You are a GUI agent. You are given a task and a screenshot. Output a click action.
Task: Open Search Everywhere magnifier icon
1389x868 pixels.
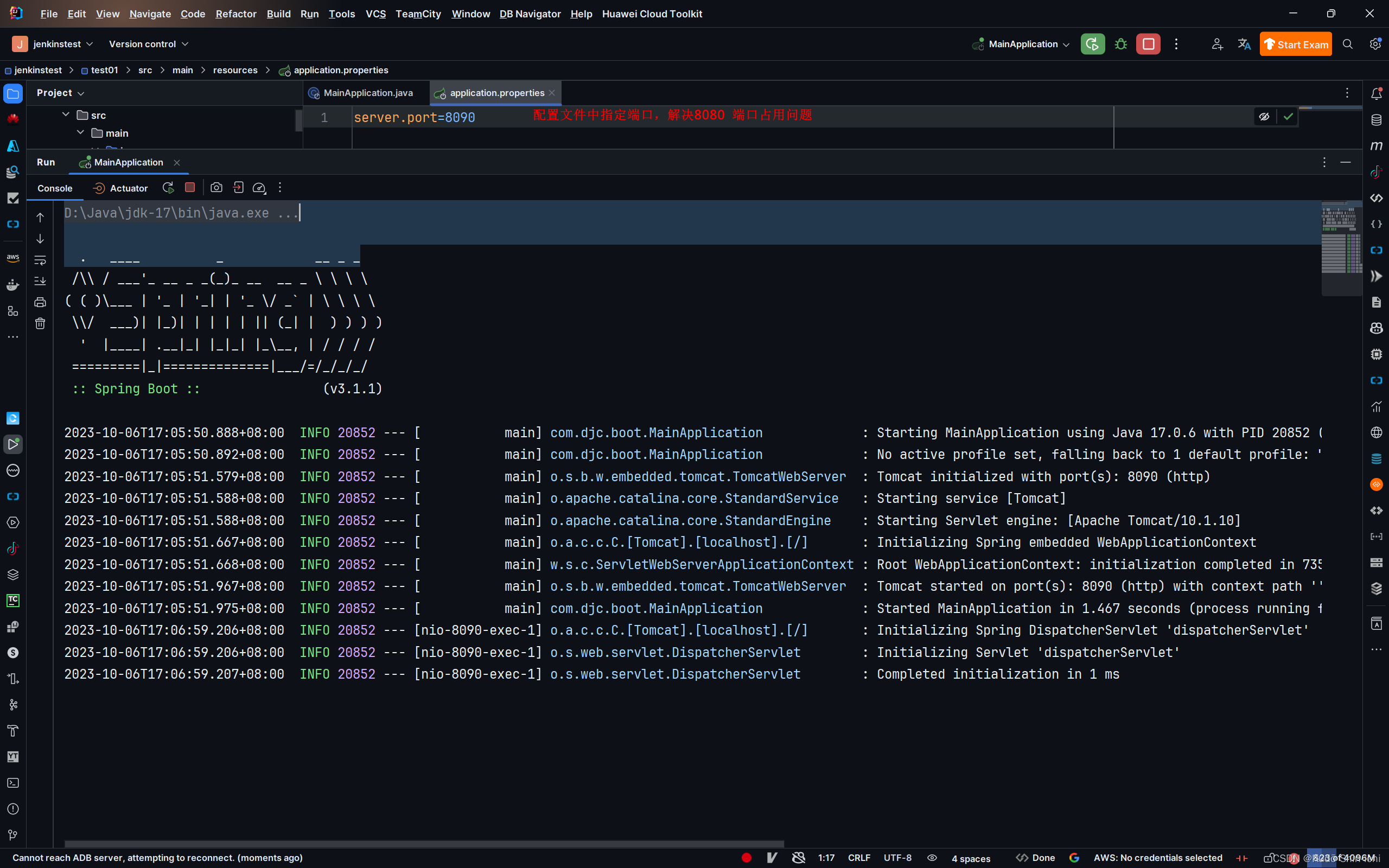tap(1348, 44)
